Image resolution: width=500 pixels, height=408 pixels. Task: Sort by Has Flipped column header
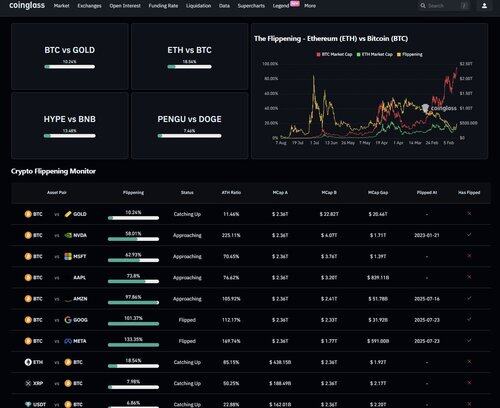pyautogui.click(x=469, y=192)
